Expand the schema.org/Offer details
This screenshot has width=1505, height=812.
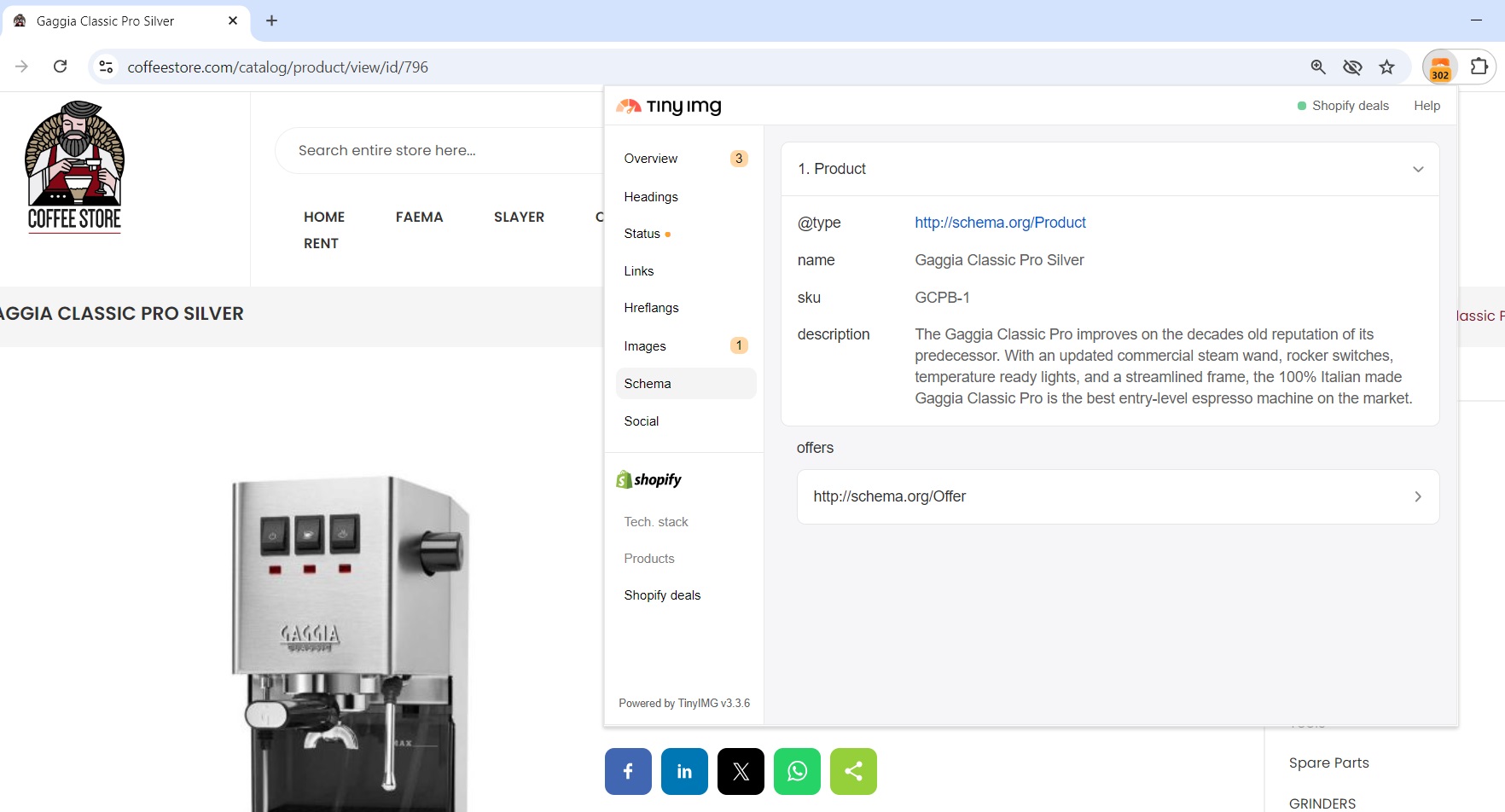tap(1418, 496)
